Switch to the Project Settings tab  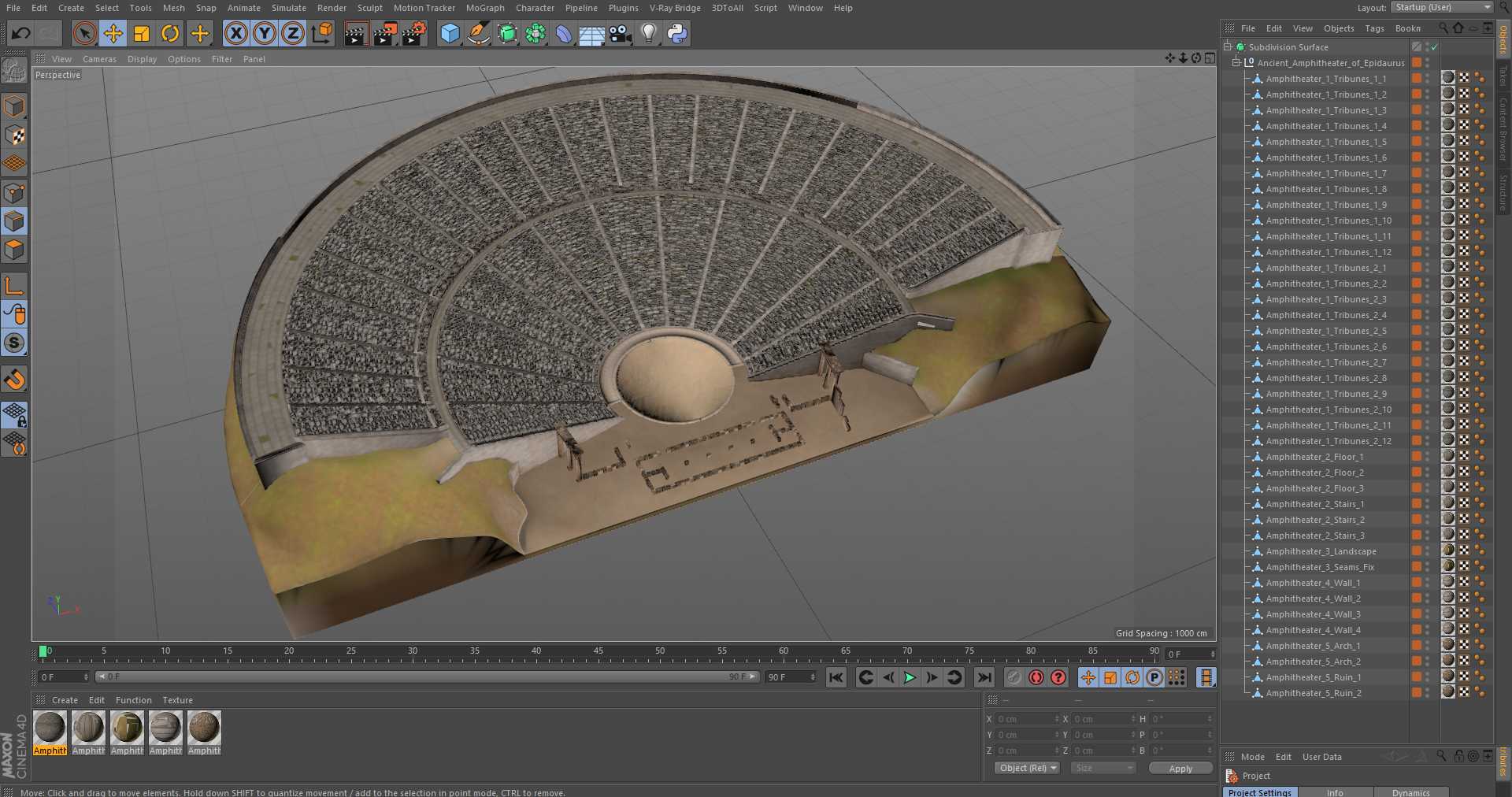[1259, 791]
